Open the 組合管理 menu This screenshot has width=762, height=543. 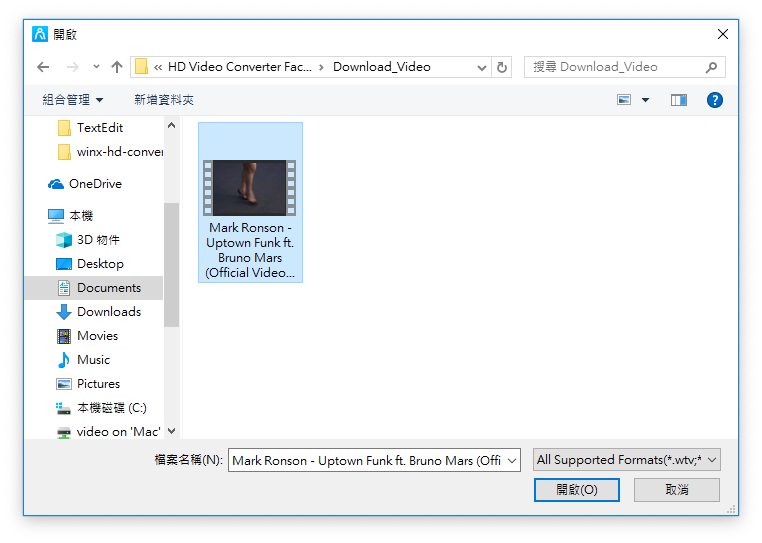72,100
